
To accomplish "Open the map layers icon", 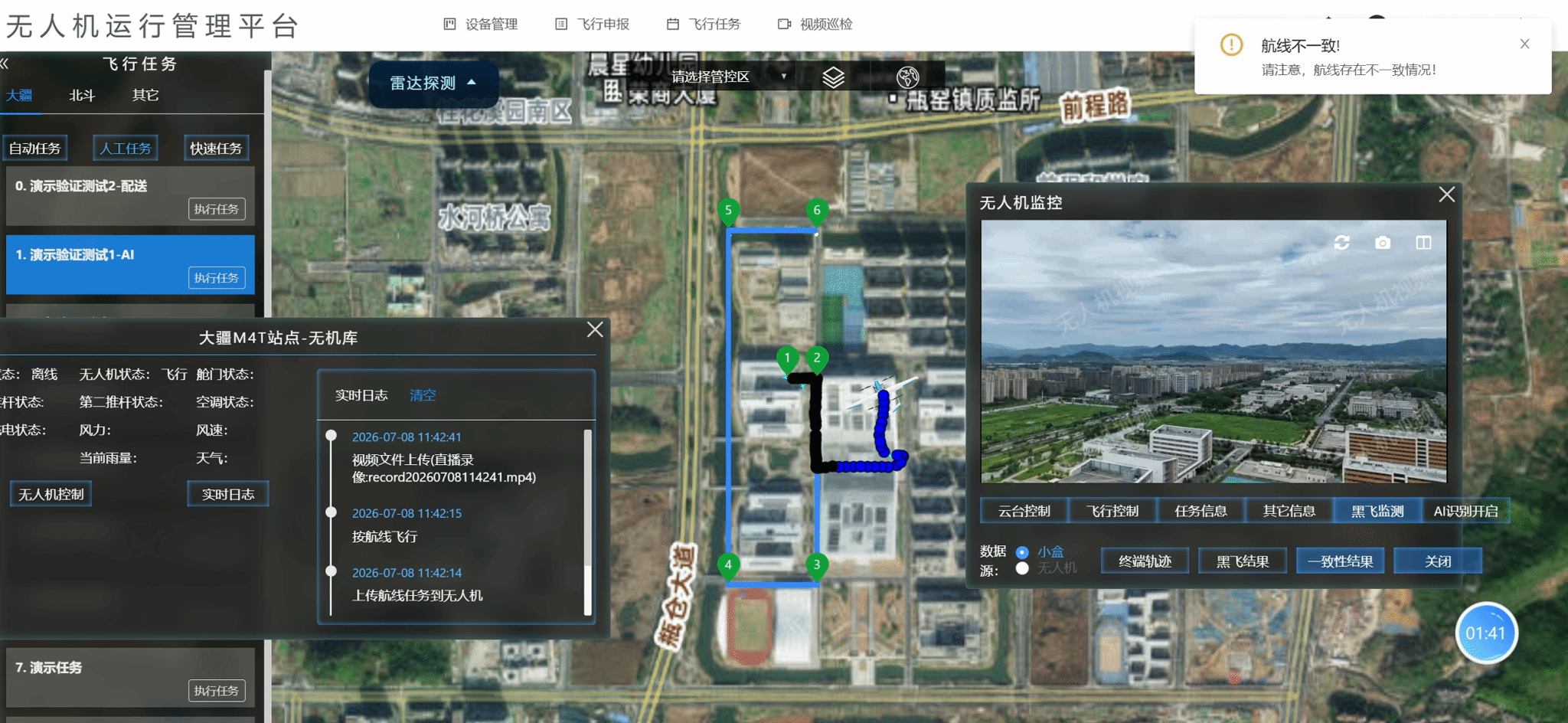I will tap(833, 77).
